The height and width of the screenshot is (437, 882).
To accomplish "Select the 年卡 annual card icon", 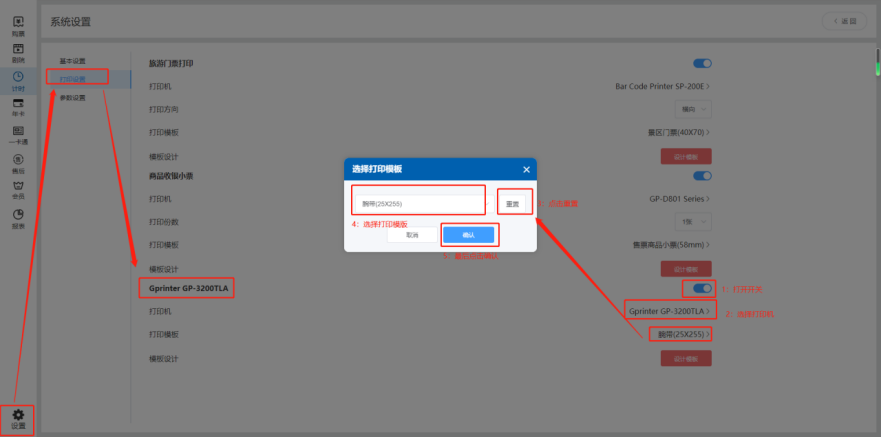I will tap(18, 107).
